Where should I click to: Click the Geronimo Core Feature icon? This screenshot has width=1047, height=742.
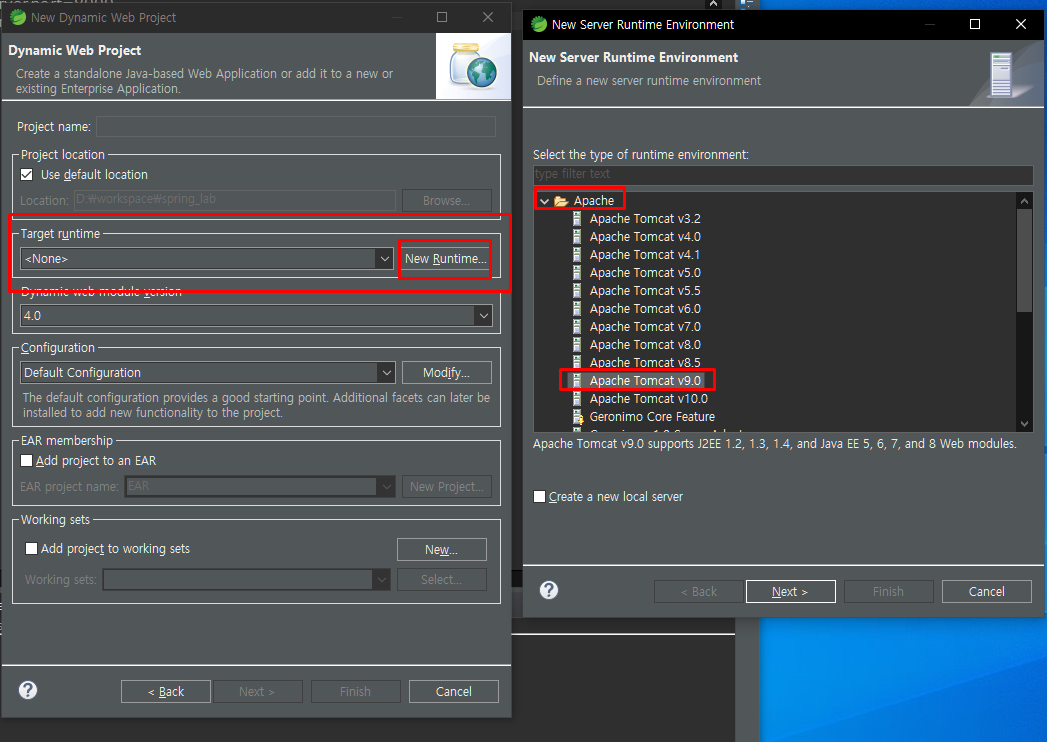click(578, 417)
